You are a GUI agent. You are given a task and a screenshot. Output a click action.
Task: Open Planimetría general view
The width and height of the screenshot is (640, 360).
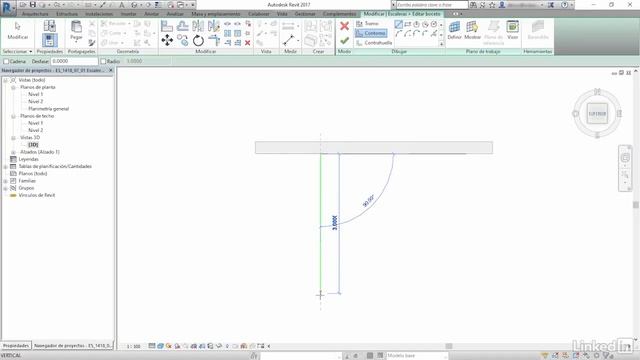click(49, 109)
